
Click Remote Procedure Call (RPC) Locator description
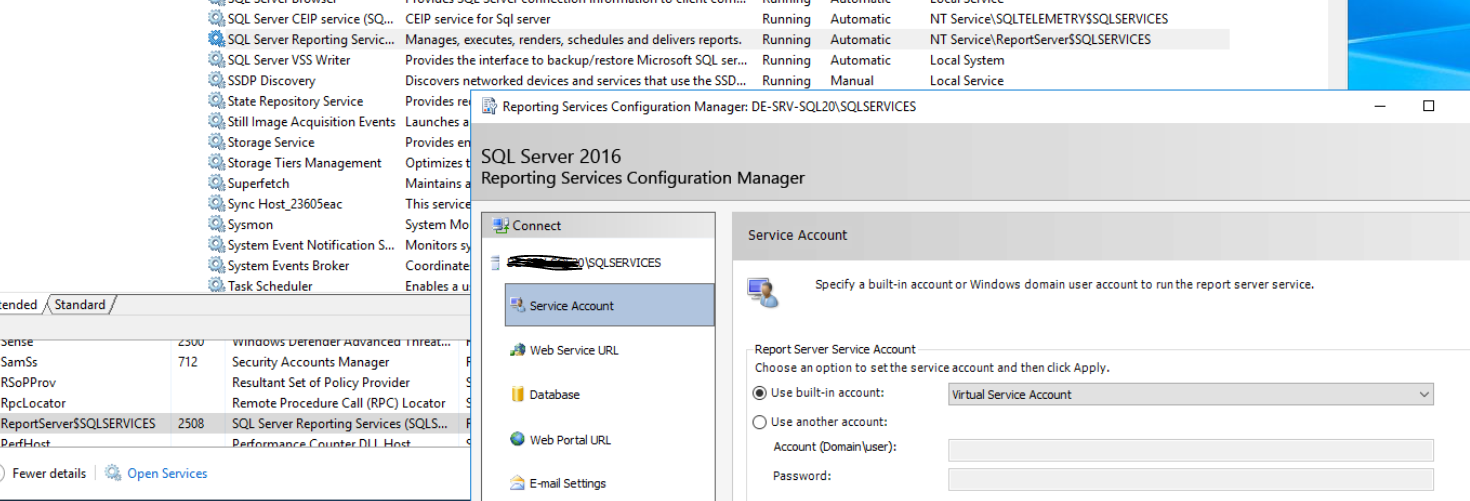(x=339, y=403)
